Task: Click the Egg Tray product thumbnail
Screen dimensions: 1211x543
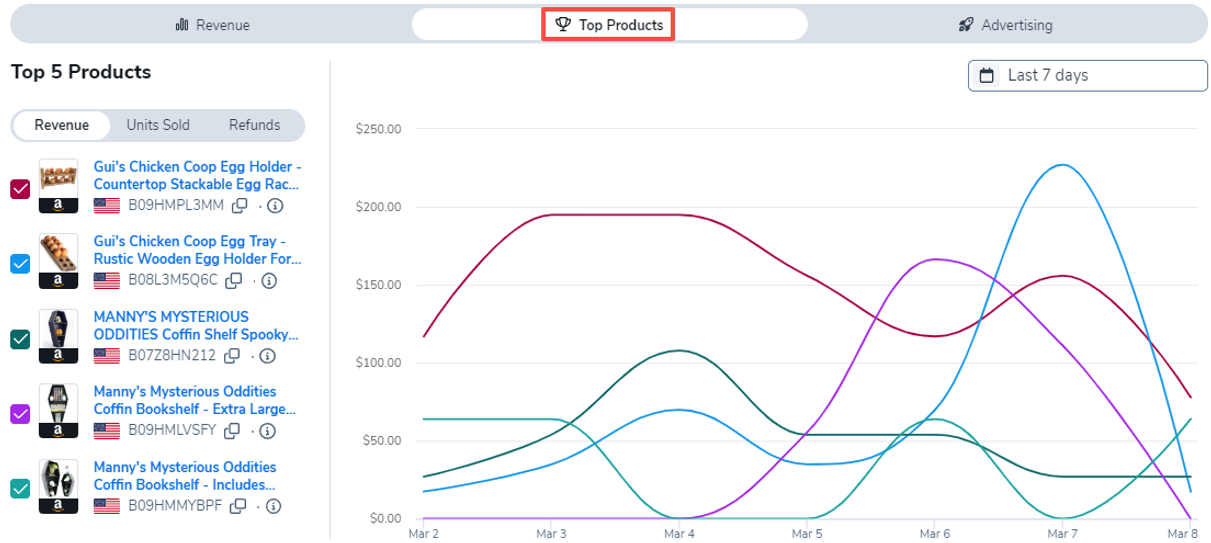Action: pyautogui.click(x=58, y=261)
